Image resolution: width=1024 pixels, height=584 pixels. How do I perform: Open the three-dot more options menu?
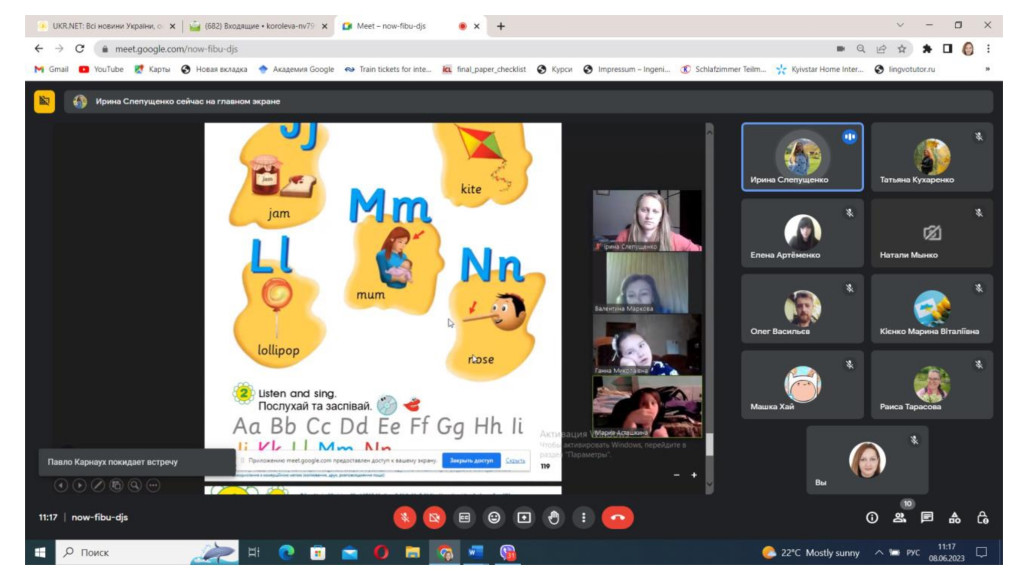tap(584, 517)
